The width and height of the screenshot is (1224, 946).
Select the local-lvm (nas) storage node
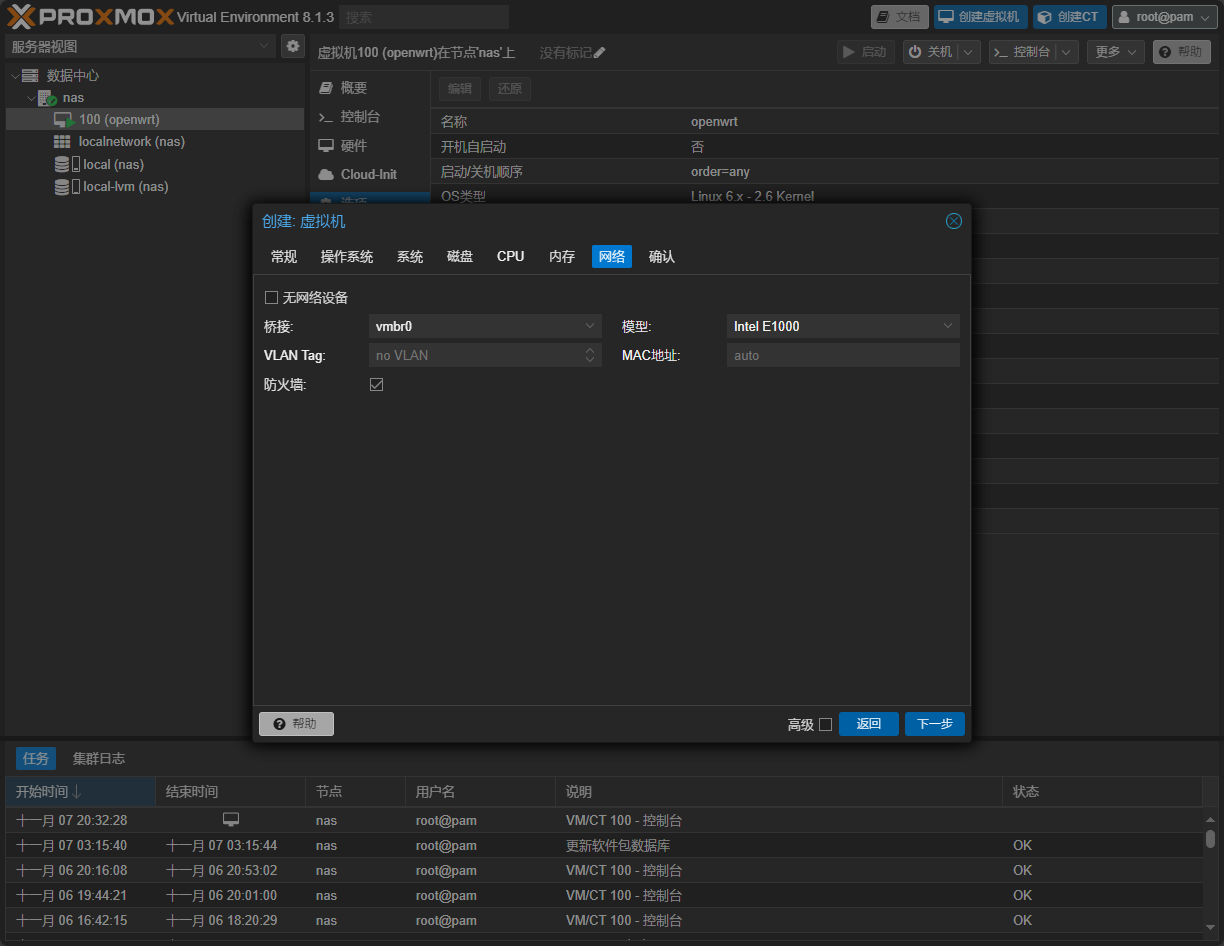click(125, 187)
